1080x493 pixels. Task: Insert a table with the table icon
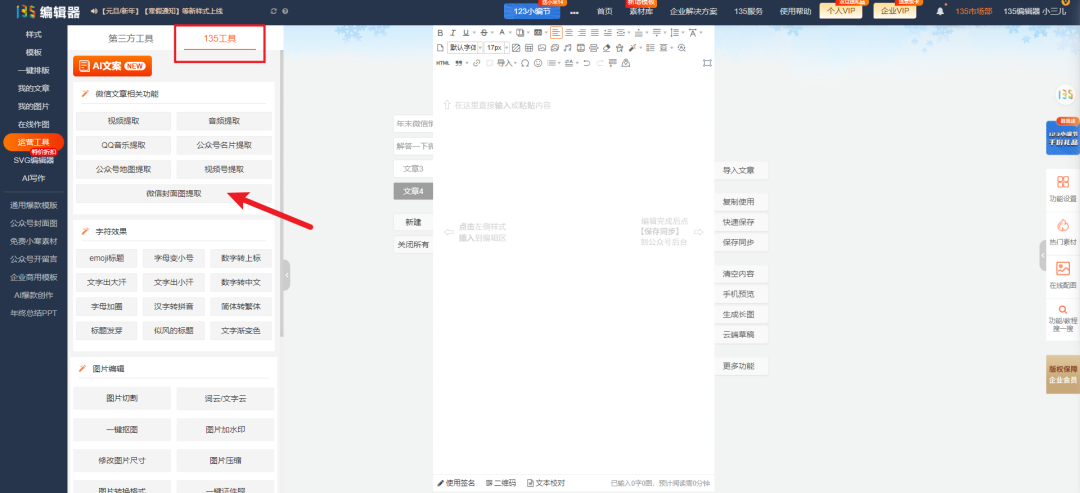(529, 48)
